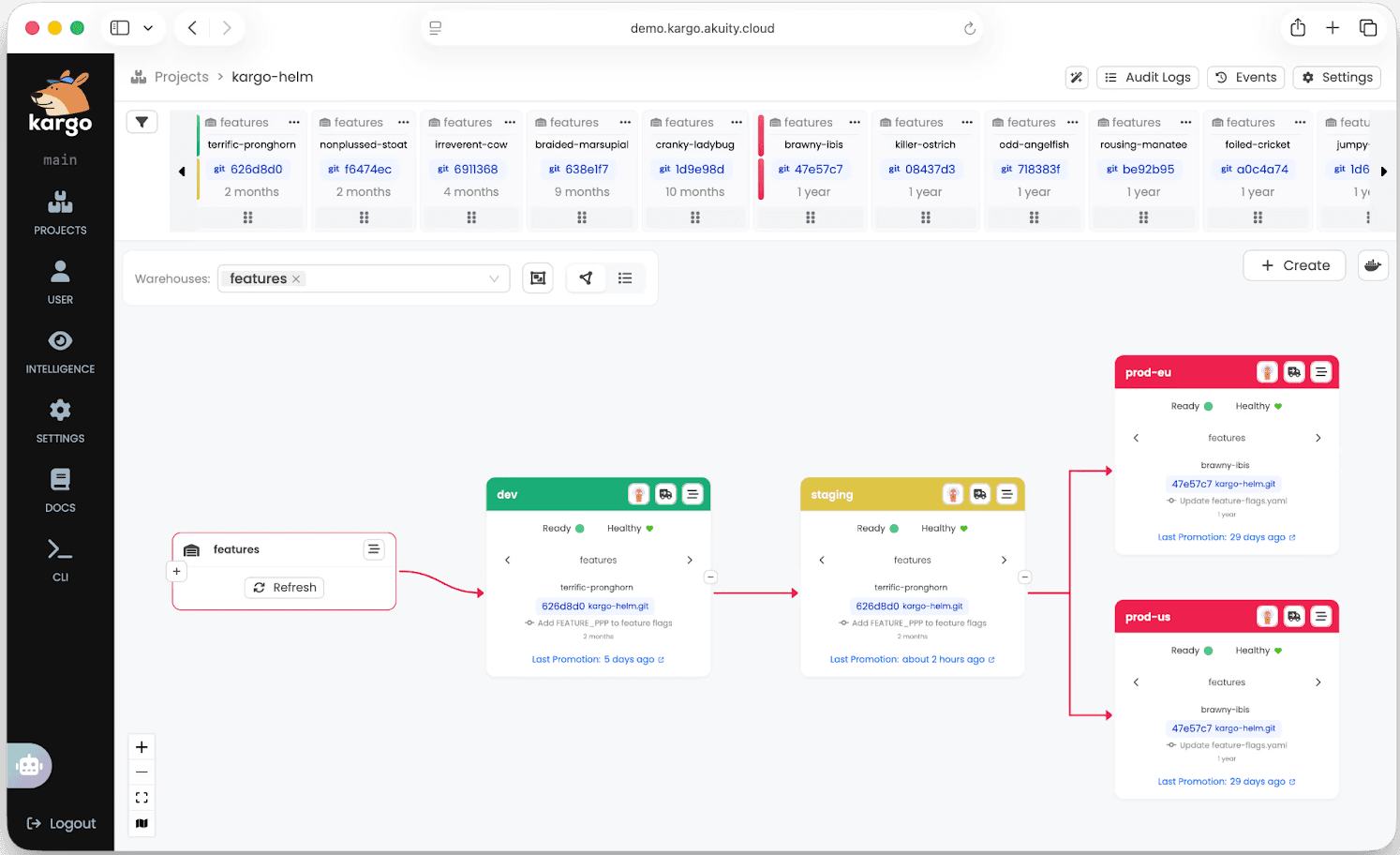1400x855 pixels.
Task: Open the features warehouse details icon
Action: pyautogui.click(x=374, y=549)
